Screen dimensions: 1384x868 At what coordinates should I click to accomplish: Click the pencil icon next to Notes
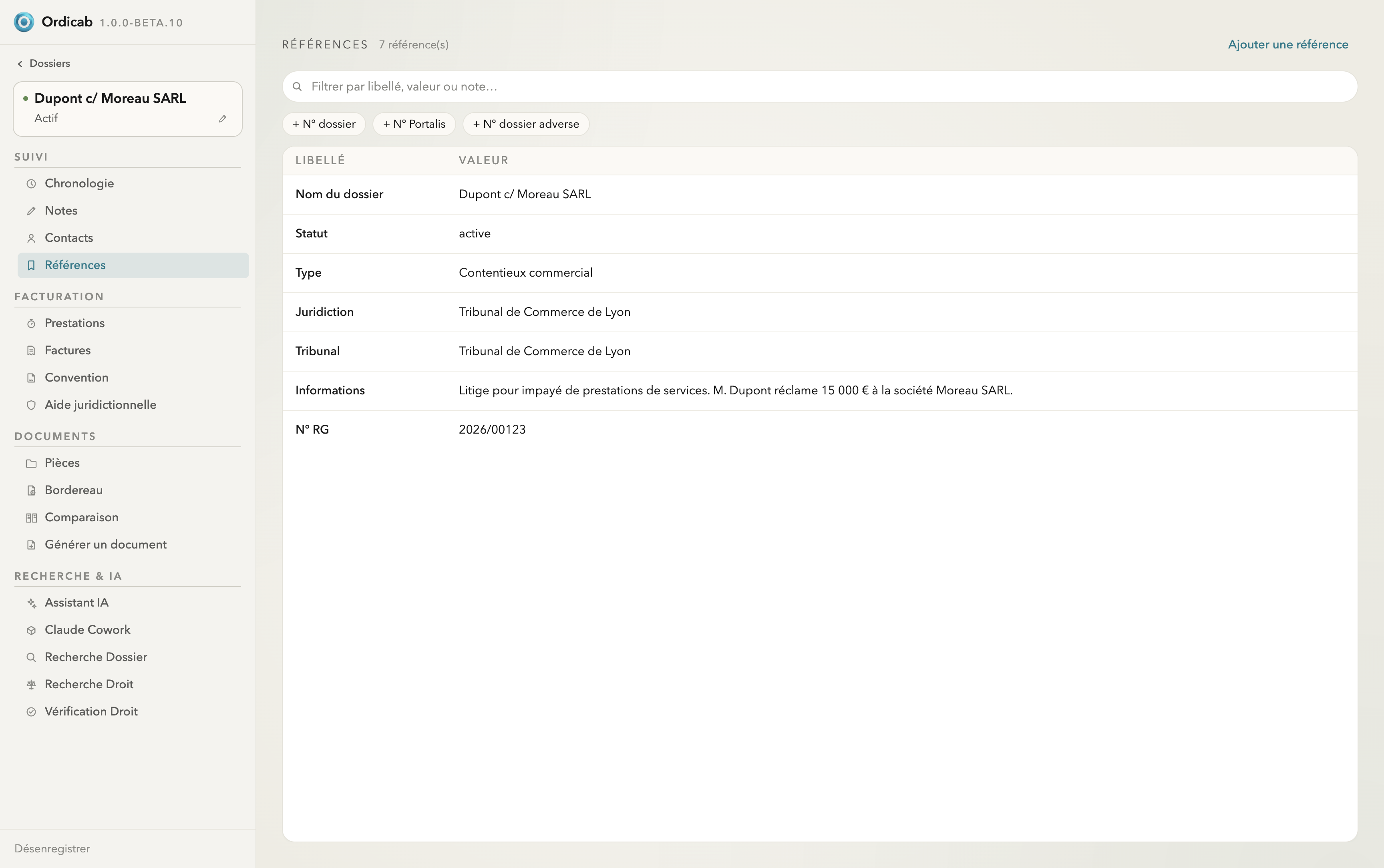32,211
